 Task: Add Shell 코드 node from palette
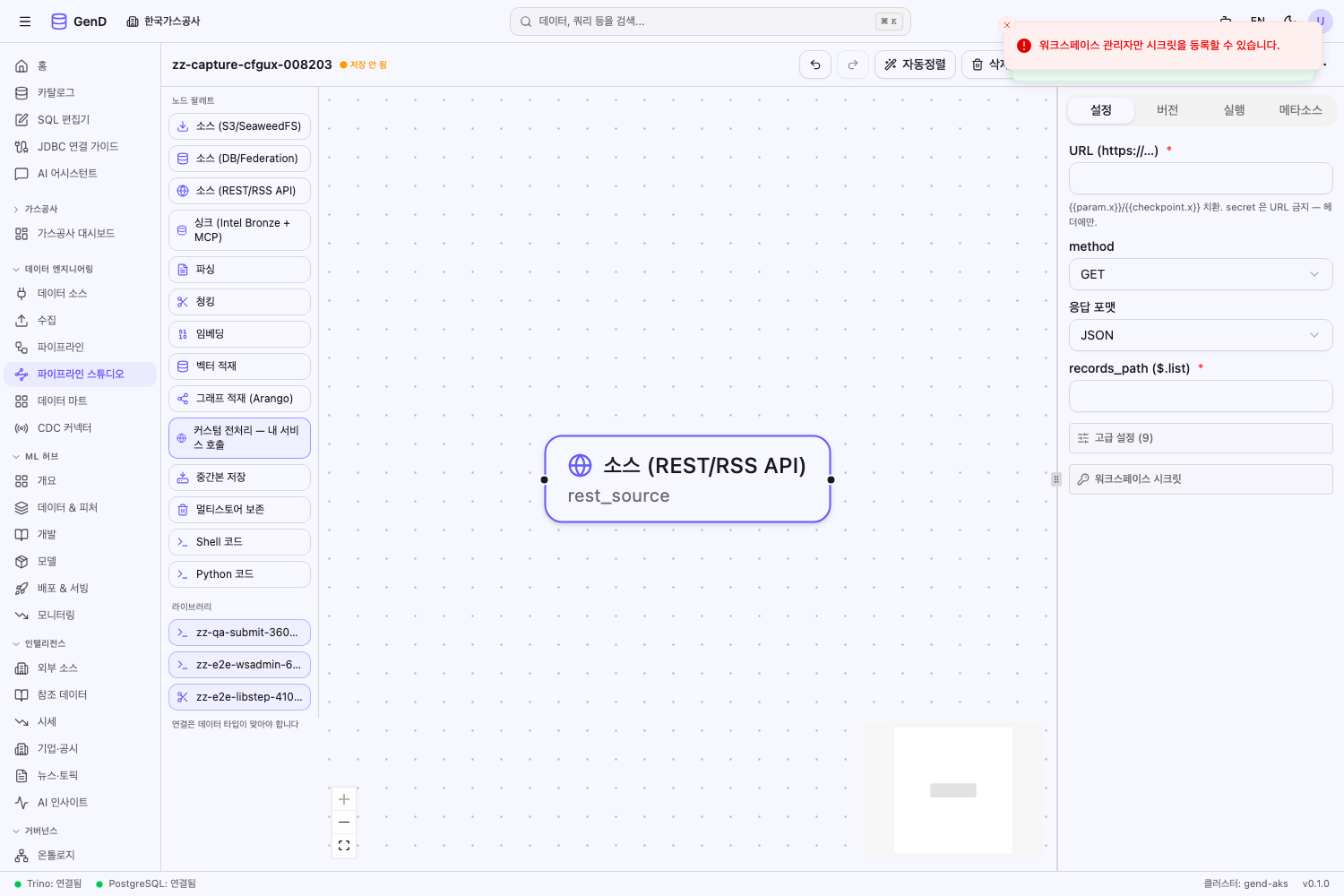[239, 542]
